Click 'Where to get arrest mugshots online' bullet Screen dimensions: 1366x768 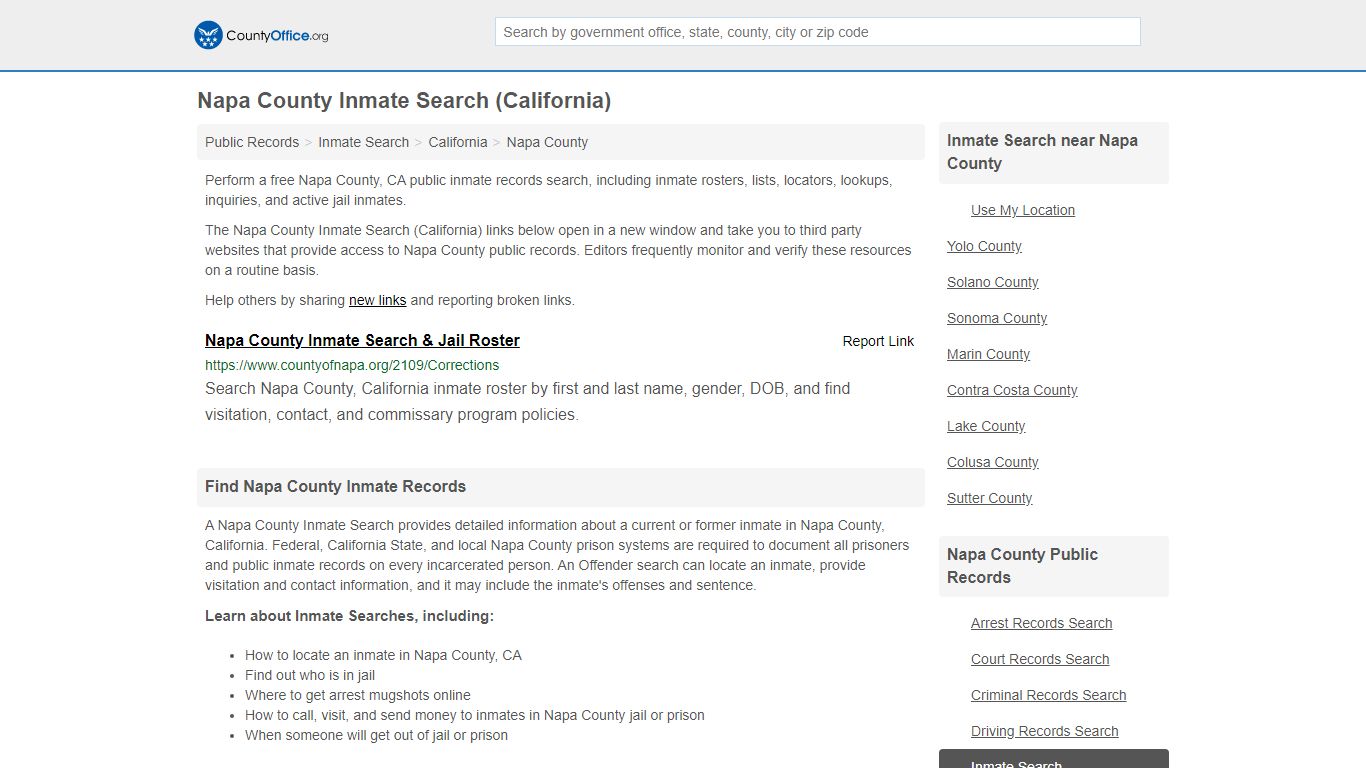click(x=358, y=695)
